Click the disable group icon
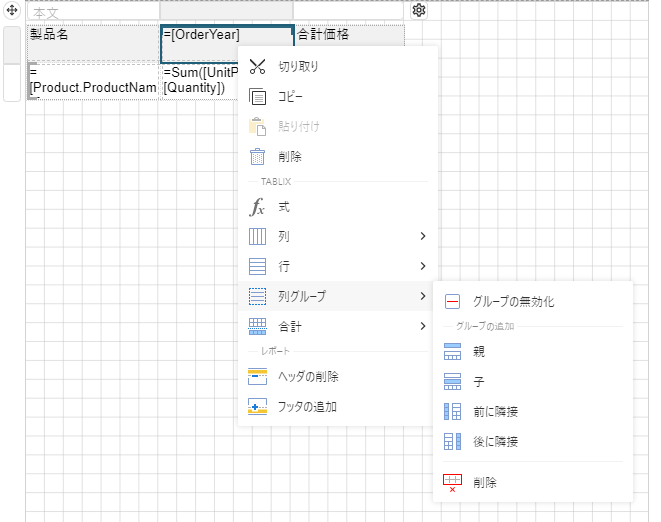 point(452,302)
